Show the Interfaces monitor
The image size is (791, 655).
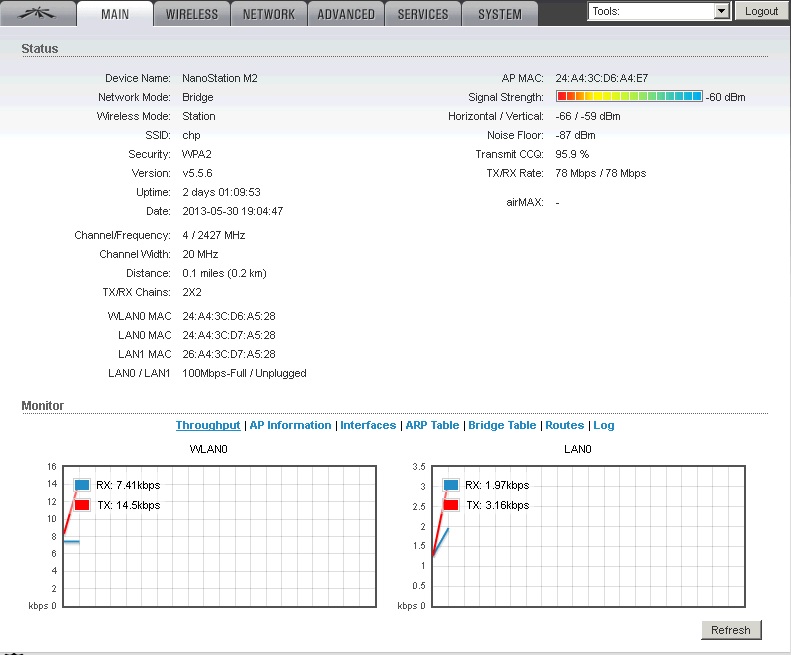tap(368, 425)
